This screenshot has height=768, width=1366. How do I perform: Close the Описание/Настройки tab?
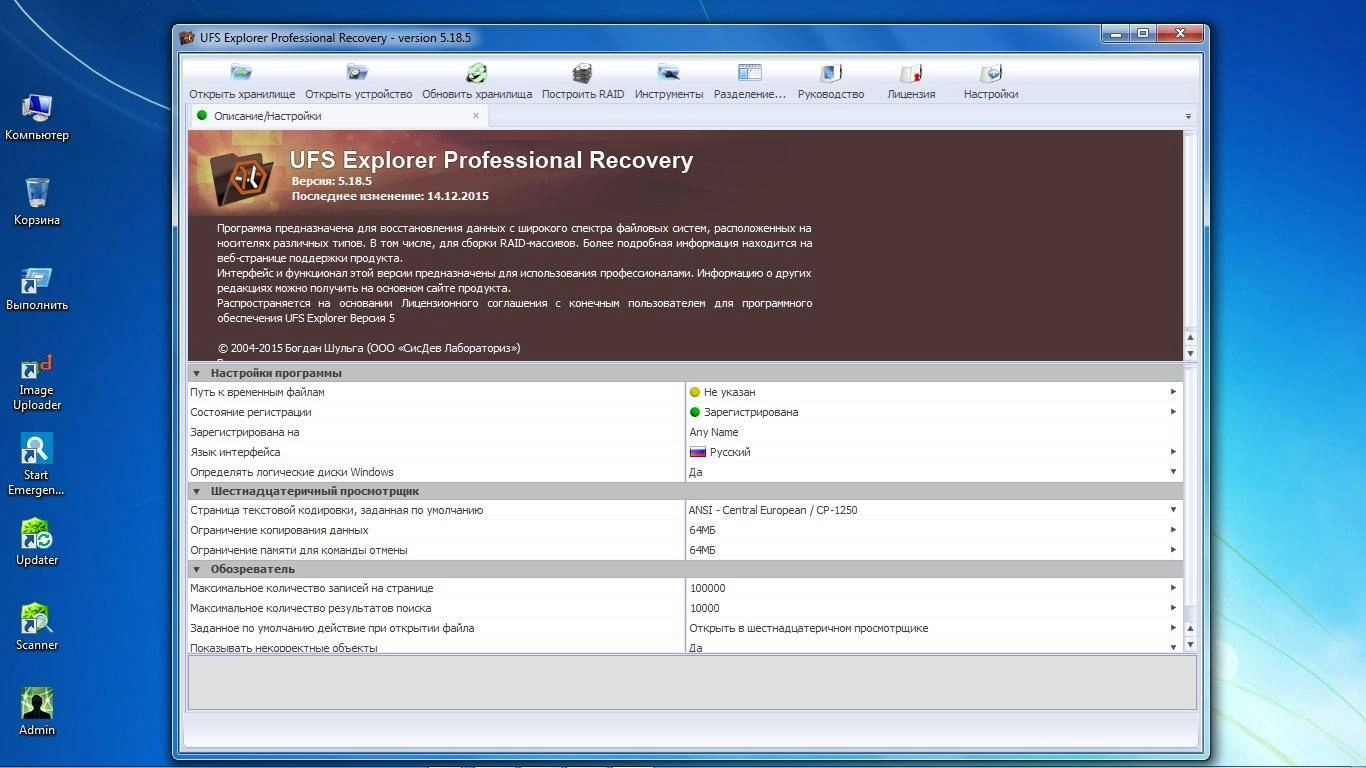point(476,116)
